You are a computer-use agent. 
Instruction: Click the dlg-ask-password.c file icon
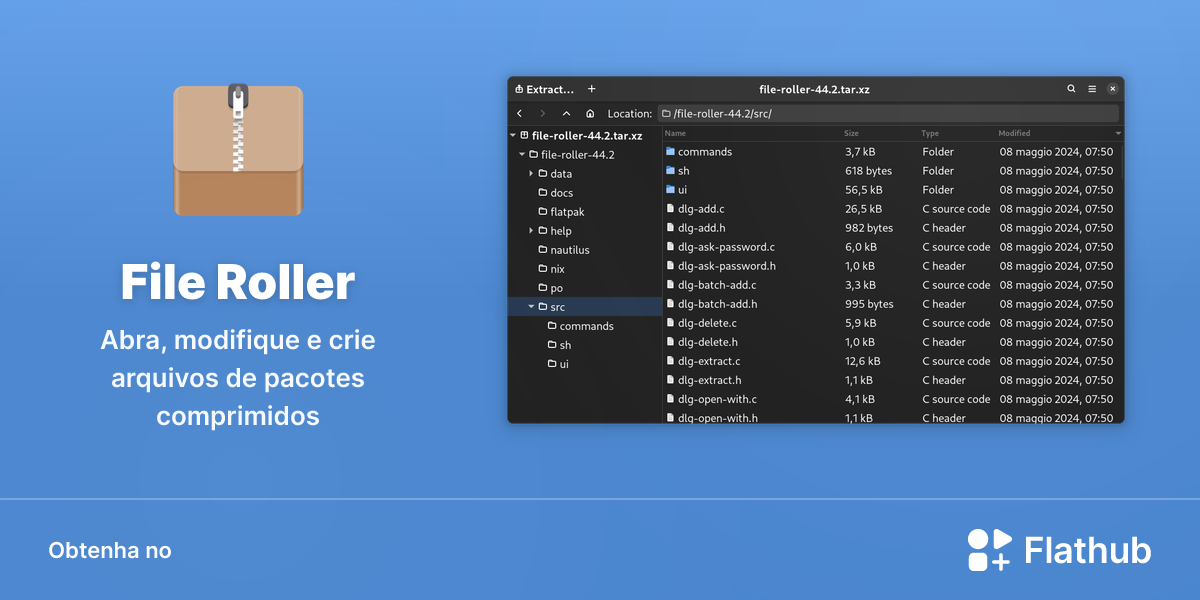coord(670,247)
